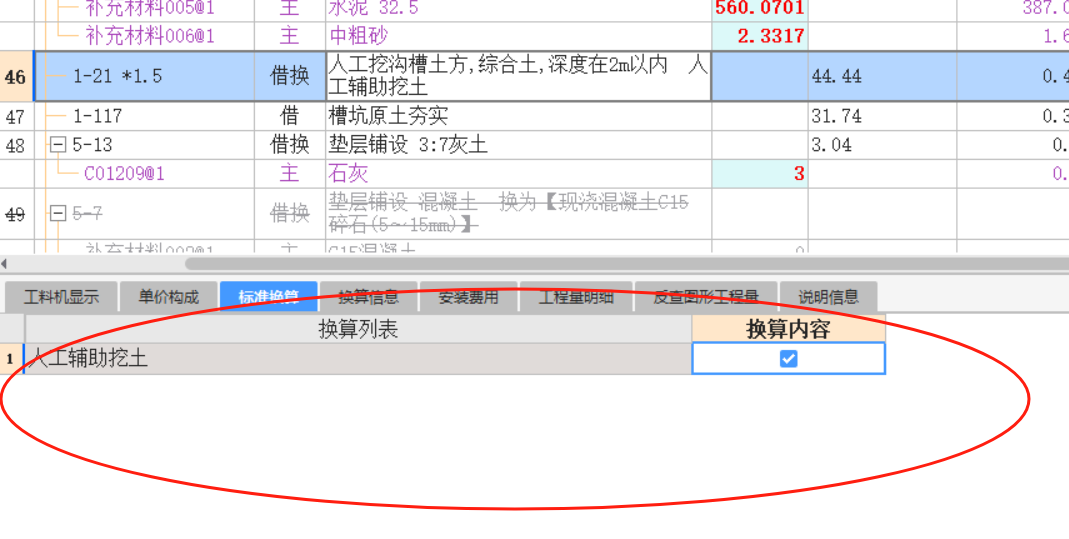This screenshot has width=1069, height=539.
Task: Open the 工料机显示 tab
Action: pyautogui.click(x=61, y=297)
